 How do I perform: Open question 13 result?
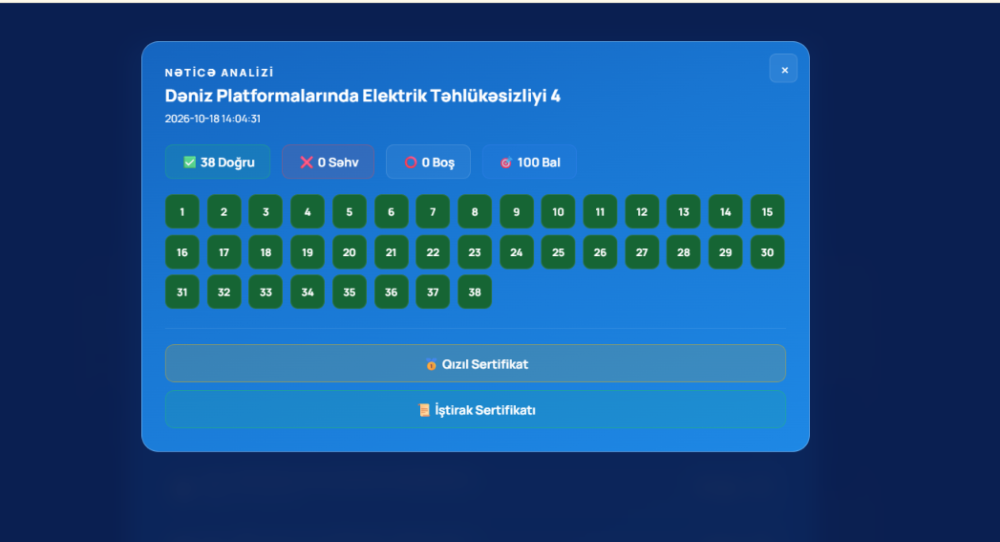684,212
